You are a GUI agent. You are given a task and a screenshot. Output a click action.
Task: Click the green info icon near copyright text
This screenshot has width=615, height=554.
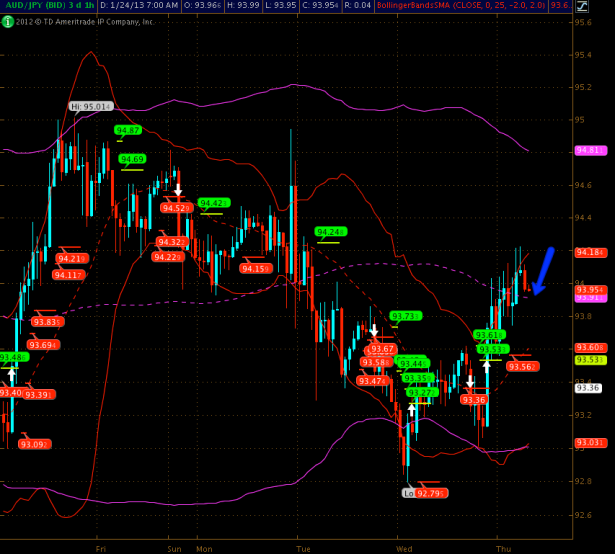pyautogui.click(x=8, y=25)
